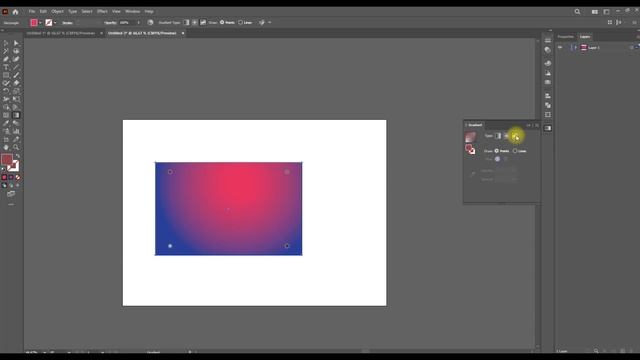Click Layer 1 target circle
The width and height of the screenshot is (640, 360).
pyautogui.click(x=631, y=48)
